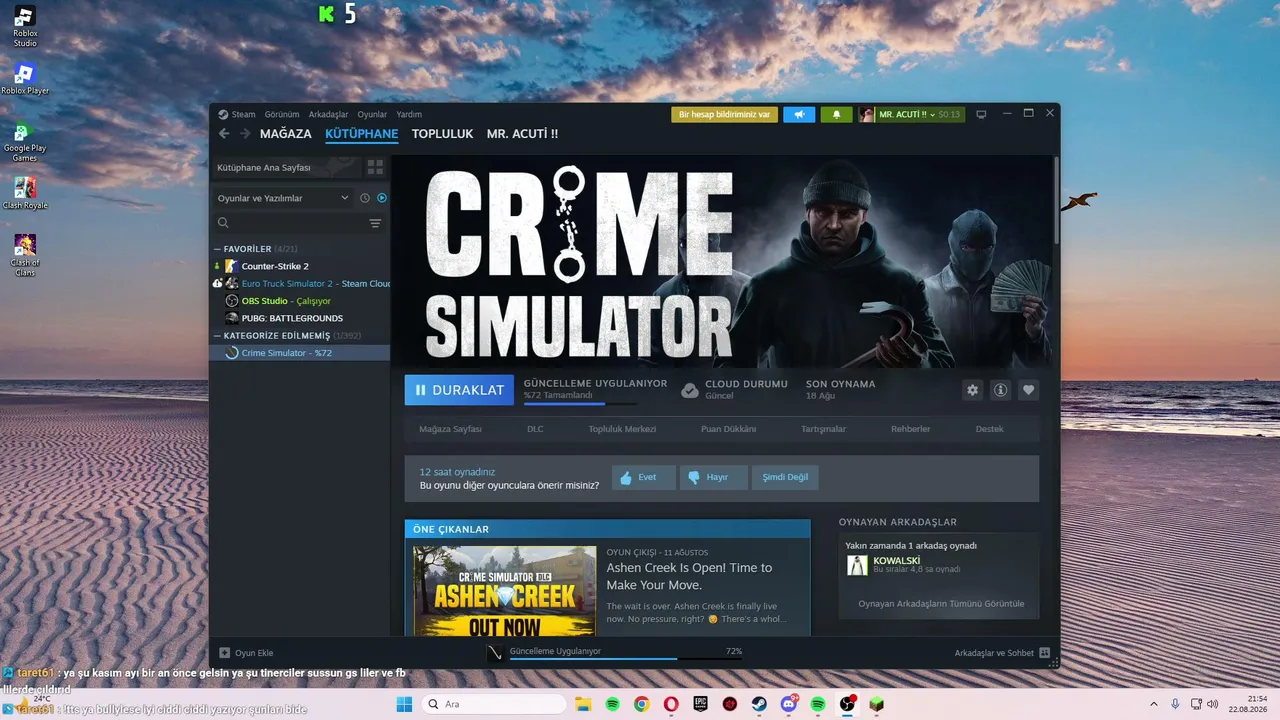Sort library by recent activity clock icon
The width and height of the screenshot is (1280, 720).
coord(365,198)
